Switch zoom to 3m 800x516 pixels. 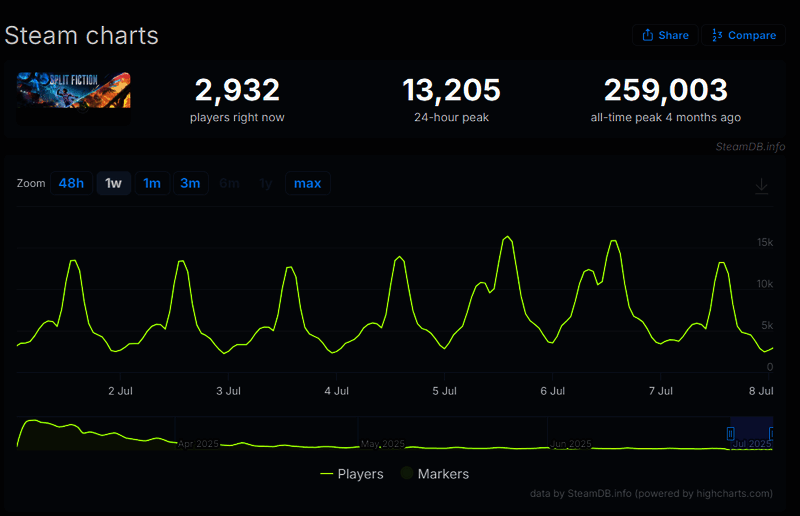190,183
